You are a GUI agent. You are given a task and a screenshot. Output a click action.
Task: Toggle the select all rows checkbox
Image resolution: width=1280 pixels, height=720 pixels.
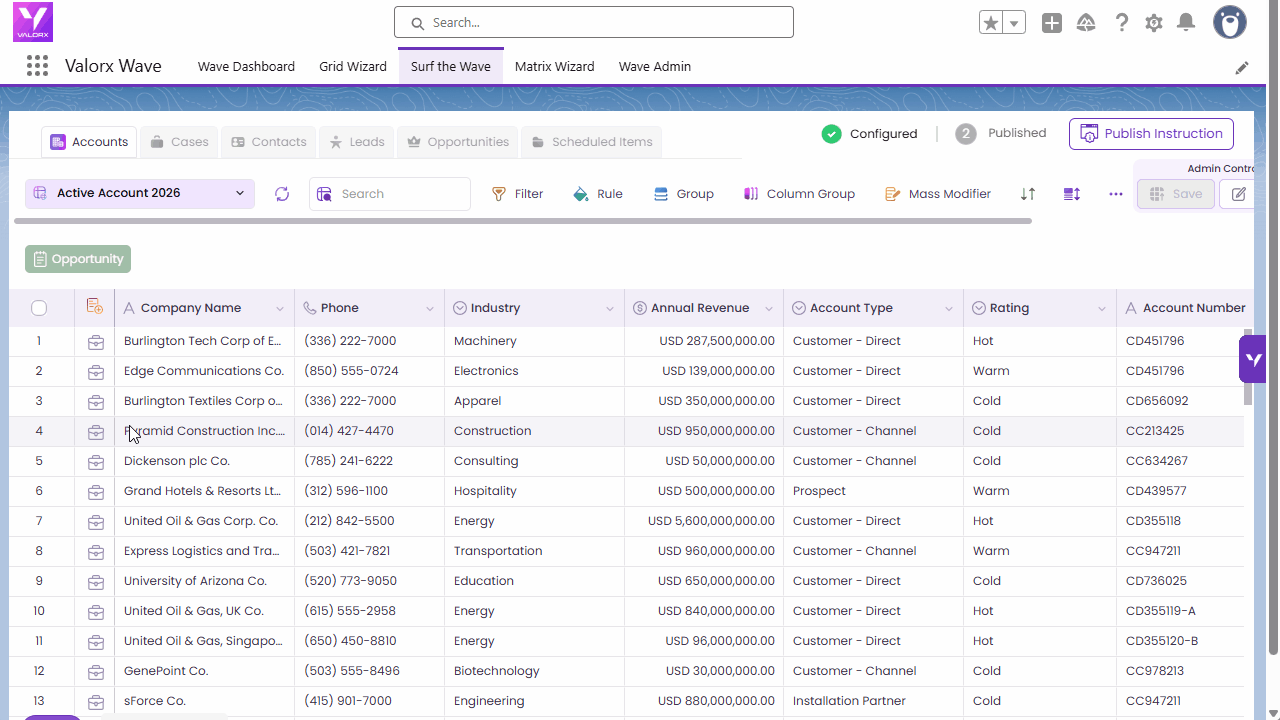pos(39,308)
